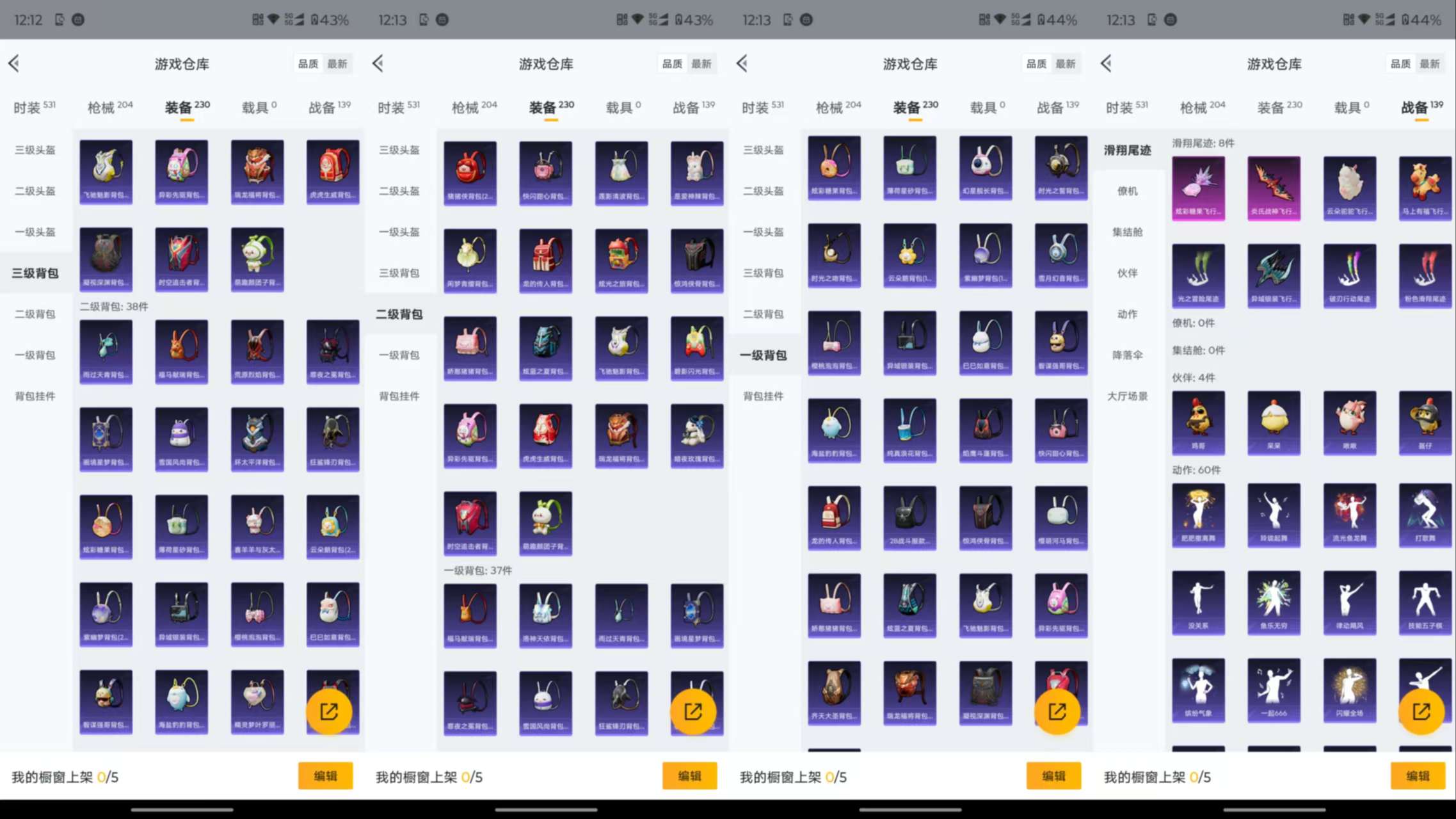Select the 鸡哥 companion icon
This screenshot has width=1456, height=819.
1198,423
